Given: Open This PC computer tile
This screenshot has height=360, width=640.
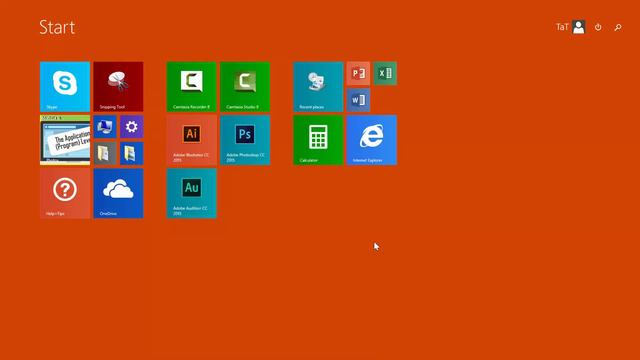Looking at the screenshot, I should click(105, 127).
